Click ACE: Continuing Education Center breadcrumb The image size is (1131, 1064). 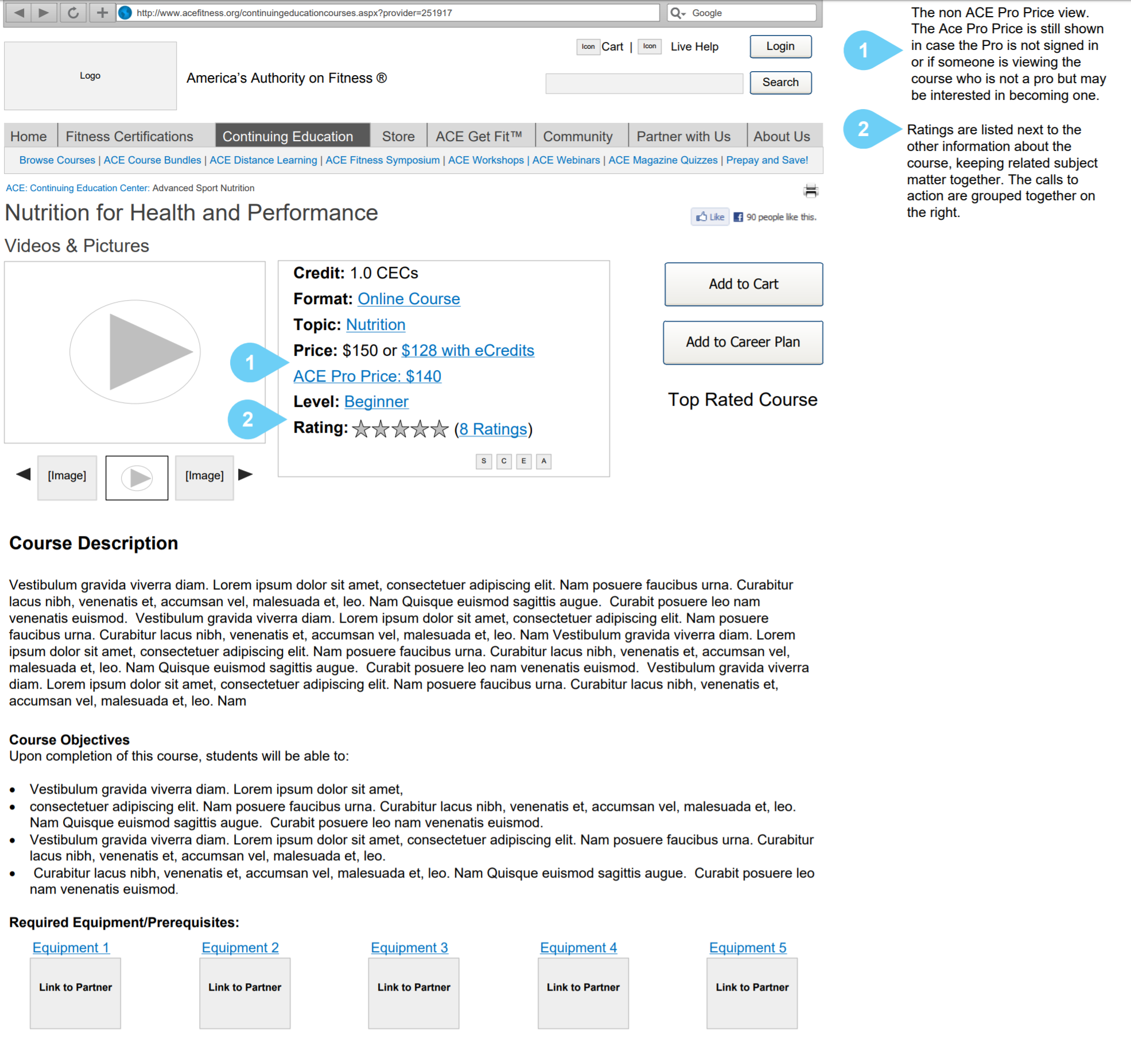point(77,188)
